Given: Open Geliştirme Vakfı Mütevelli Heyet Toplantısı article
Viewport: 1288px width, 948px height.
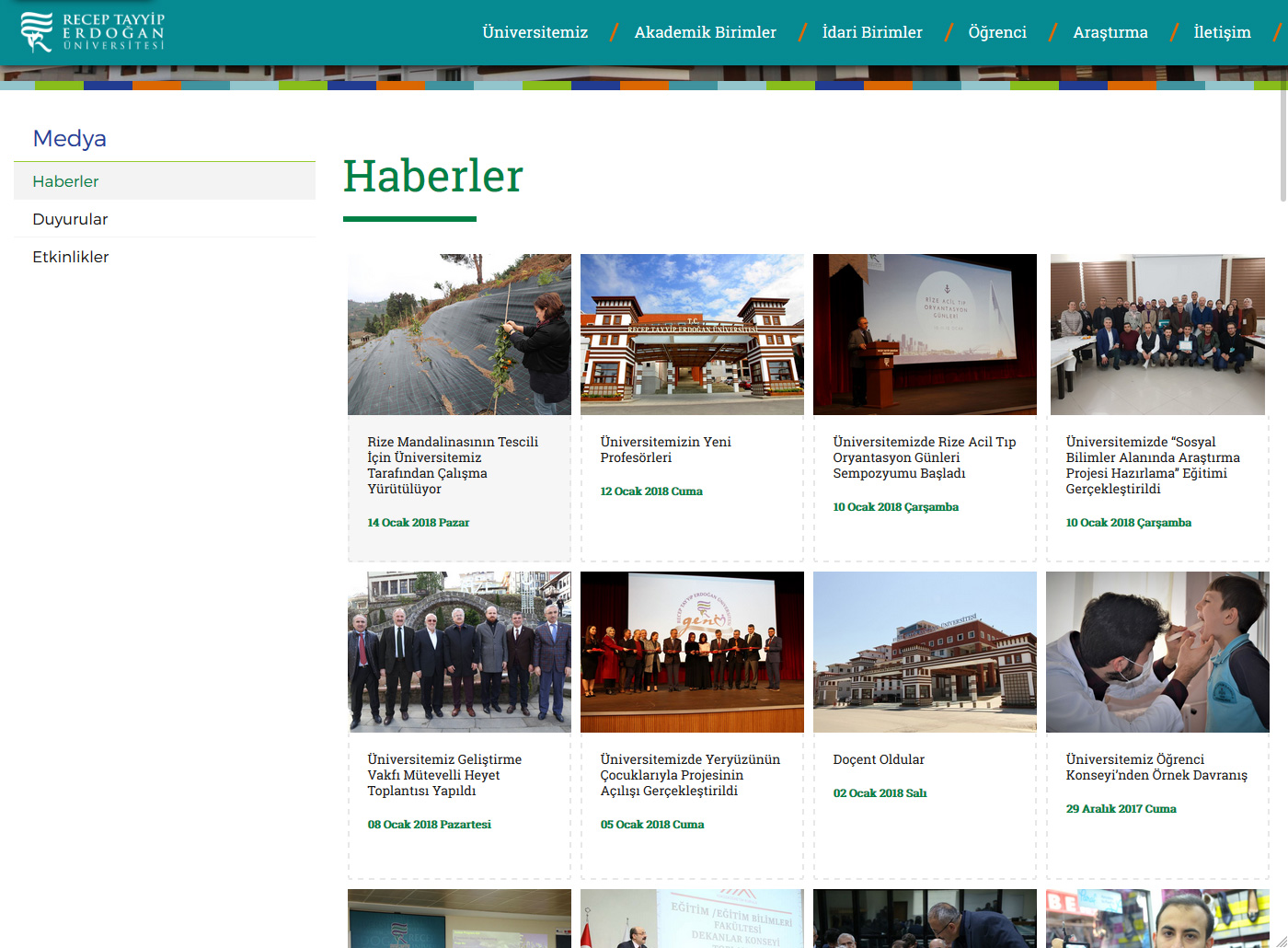Looking at the screenshot, I should 444,775.
